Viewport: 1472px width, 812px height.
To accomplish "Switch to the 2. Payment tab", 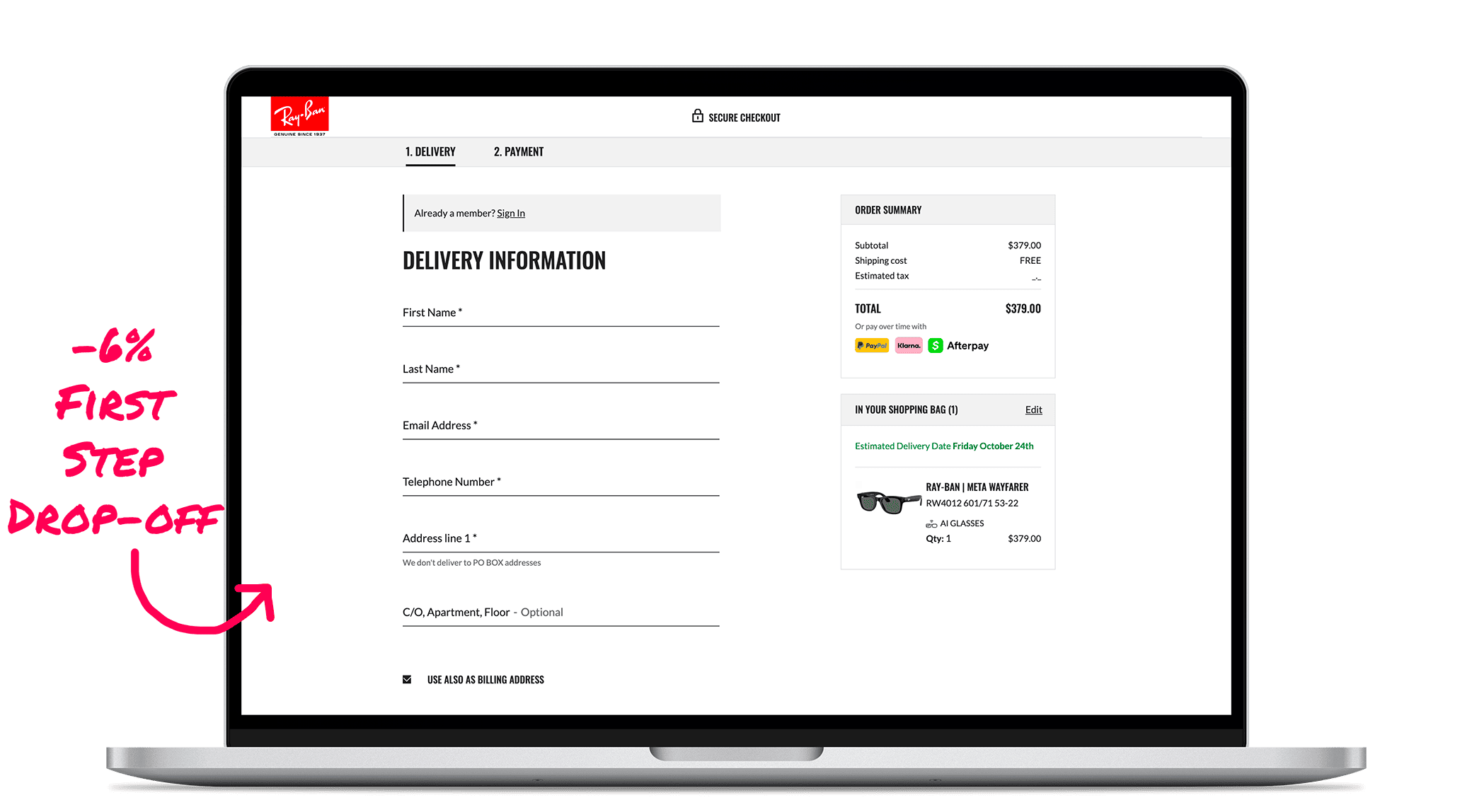I will pos(519,151).
